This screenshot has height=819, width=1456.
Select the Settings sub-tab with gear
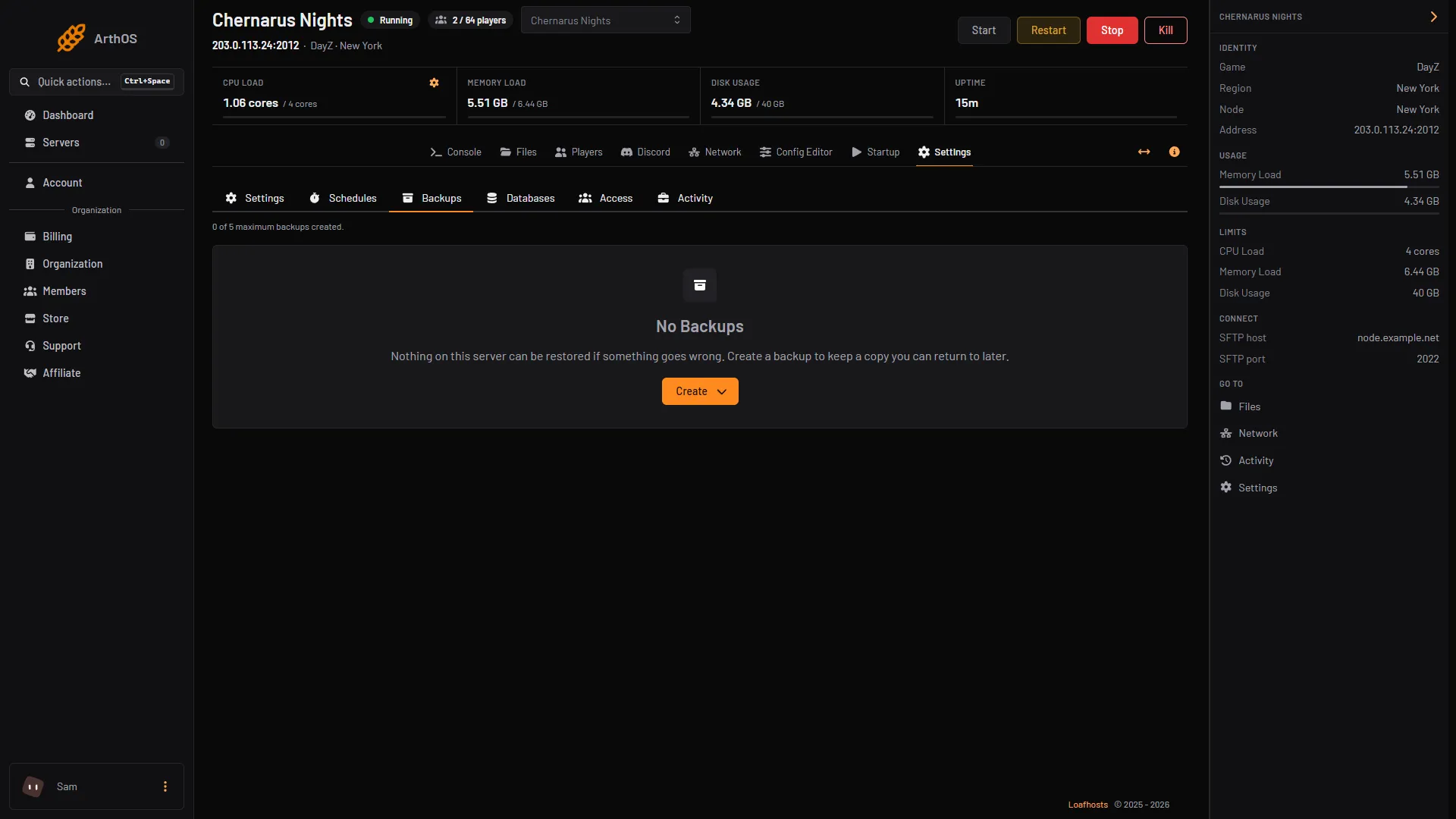[x=255, y=199]
